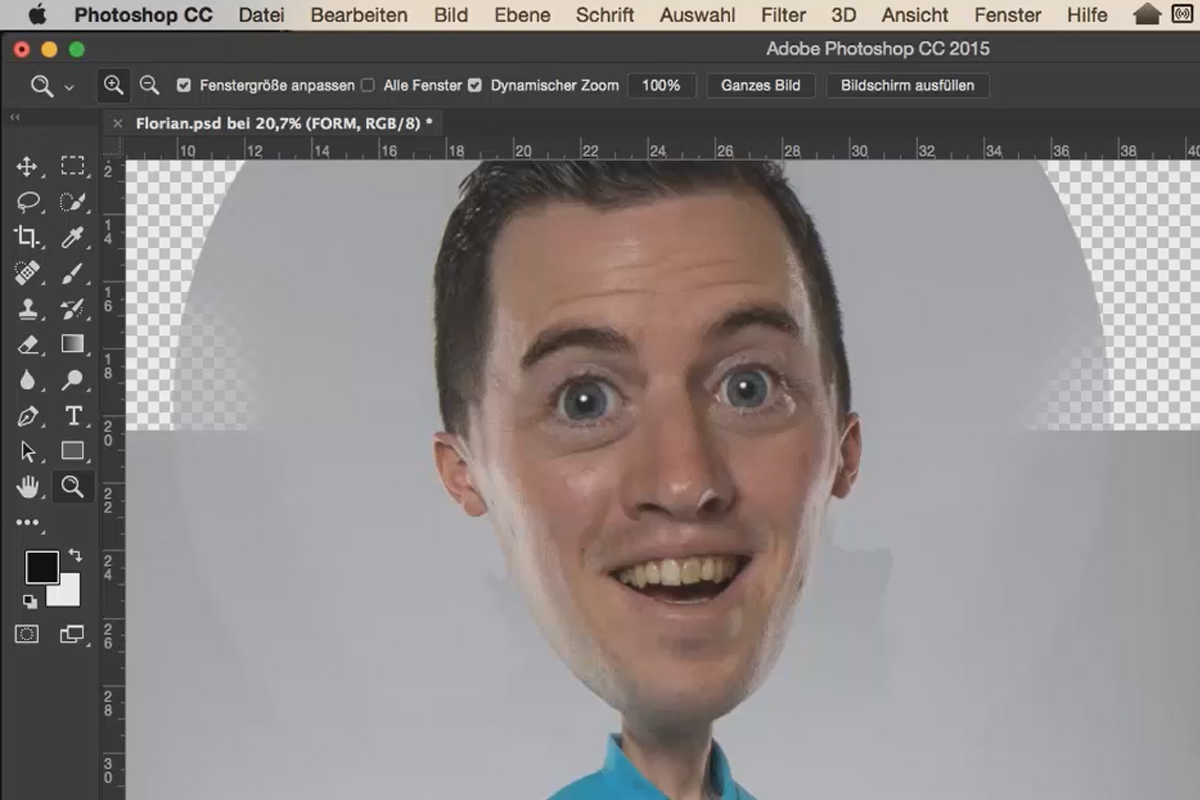Select the Gradient tool
The width and height of the screenshot is (1200, 800).
pyautogui.click(x=72, y=344)
